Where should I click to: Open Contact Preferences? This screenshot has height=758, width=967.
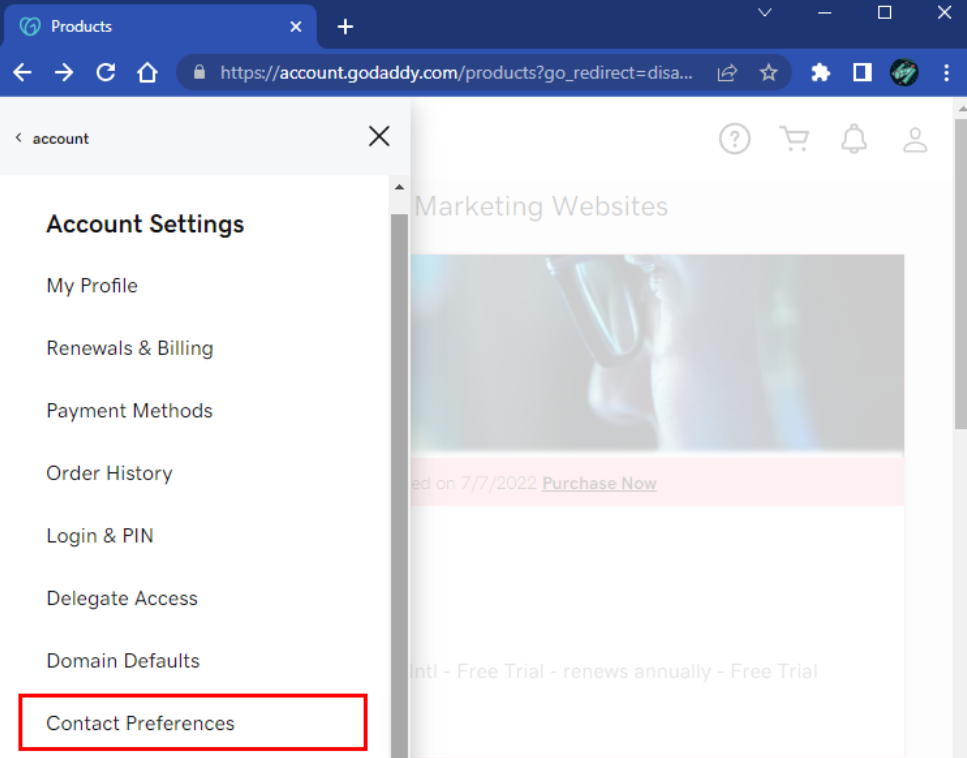point(193,723)
